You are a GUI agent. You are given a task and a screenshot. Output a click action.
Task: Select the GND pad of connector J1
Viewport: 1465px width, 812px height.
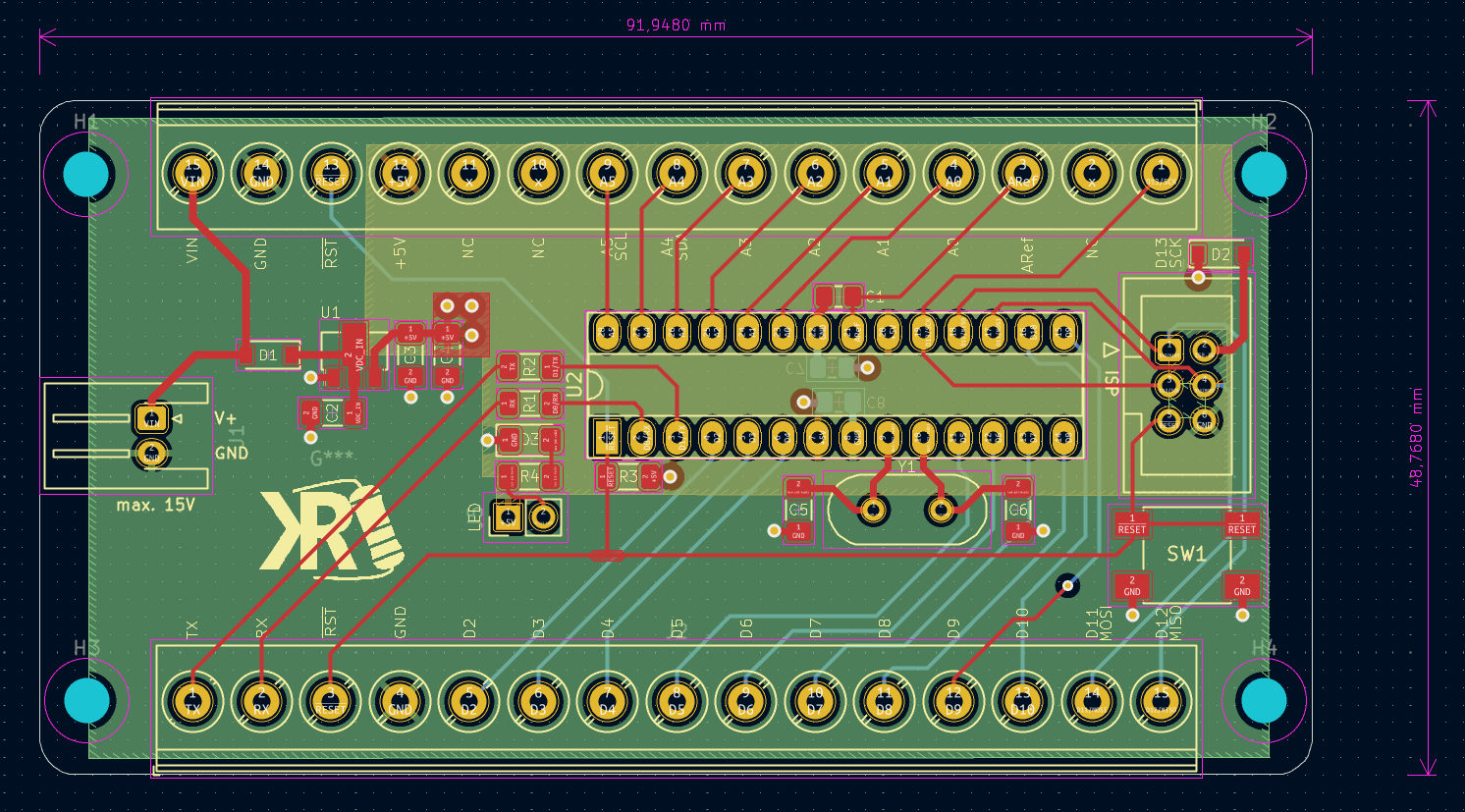point(151,454)
